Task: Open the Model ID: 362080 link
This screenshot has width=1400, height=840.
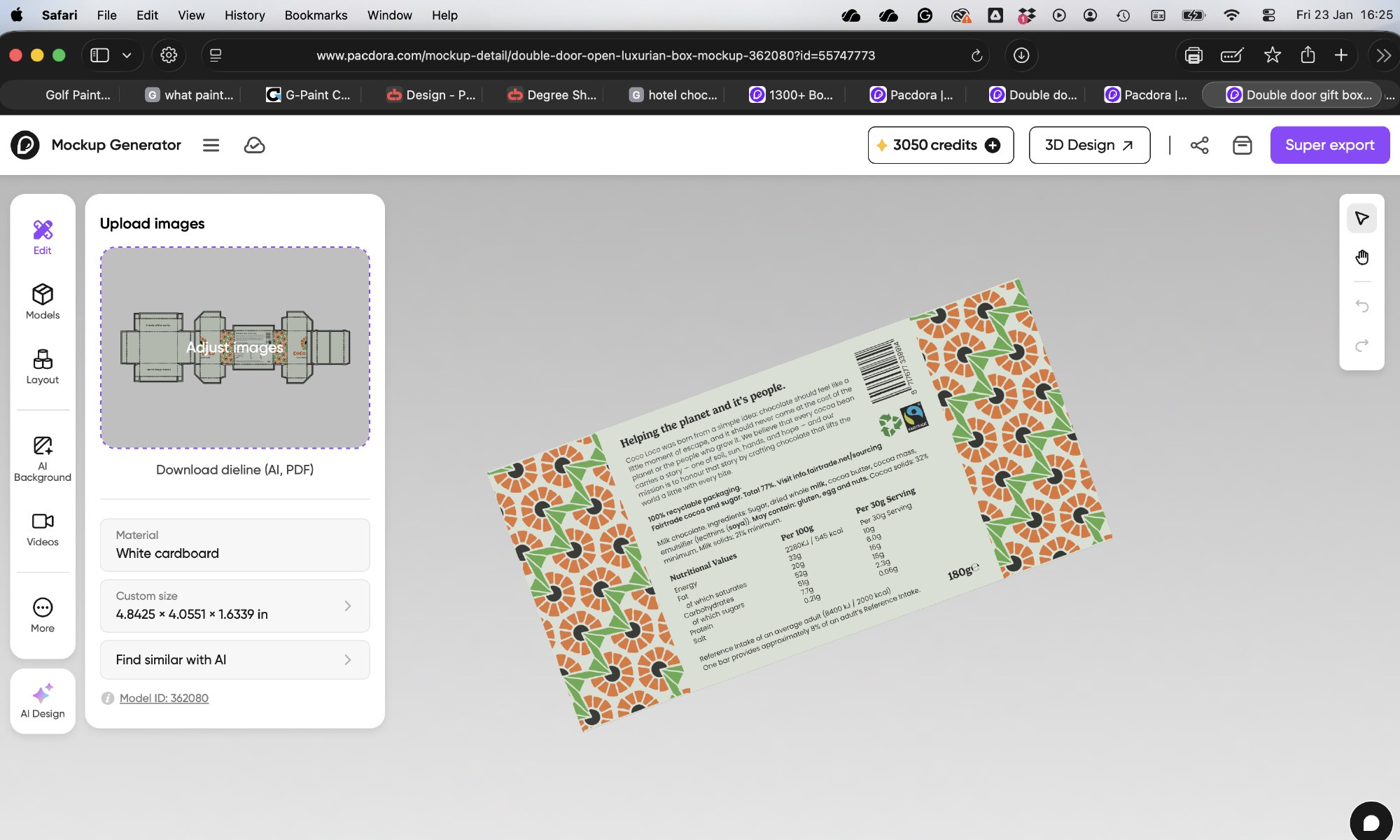Action: point(164,698)
